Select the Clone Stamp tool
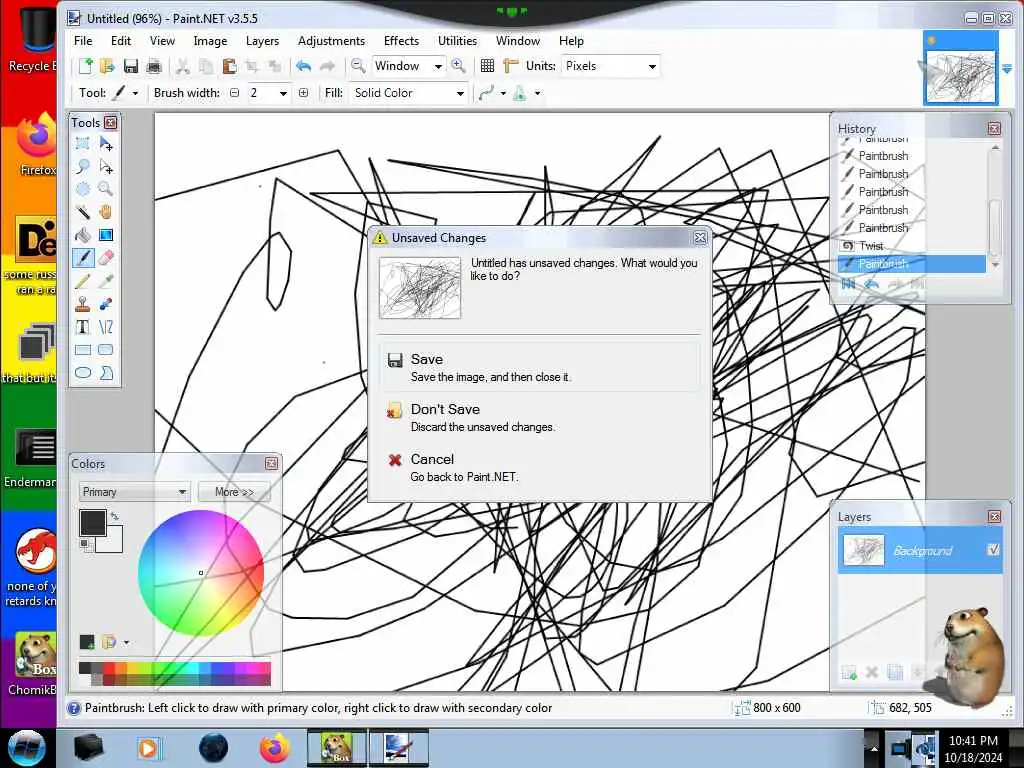This screenshot has height=768, width=1024. [83, 304]
